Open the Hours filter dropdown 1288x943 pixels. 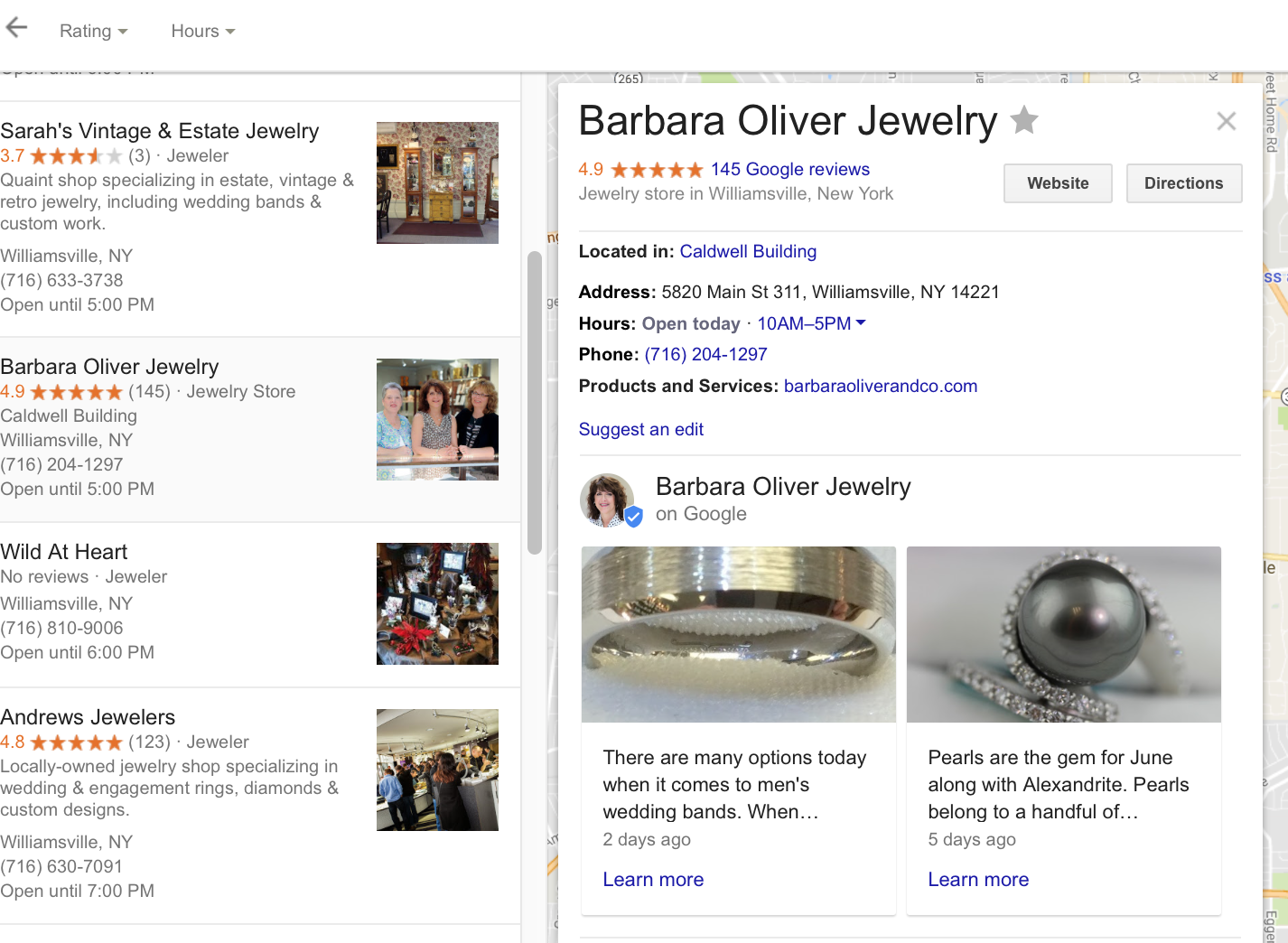[x=203, y=31]
